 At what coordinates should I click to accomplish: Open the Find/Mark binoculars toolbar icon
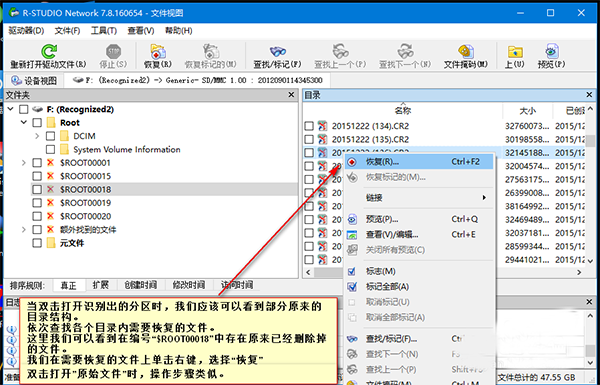click(277, 51)
